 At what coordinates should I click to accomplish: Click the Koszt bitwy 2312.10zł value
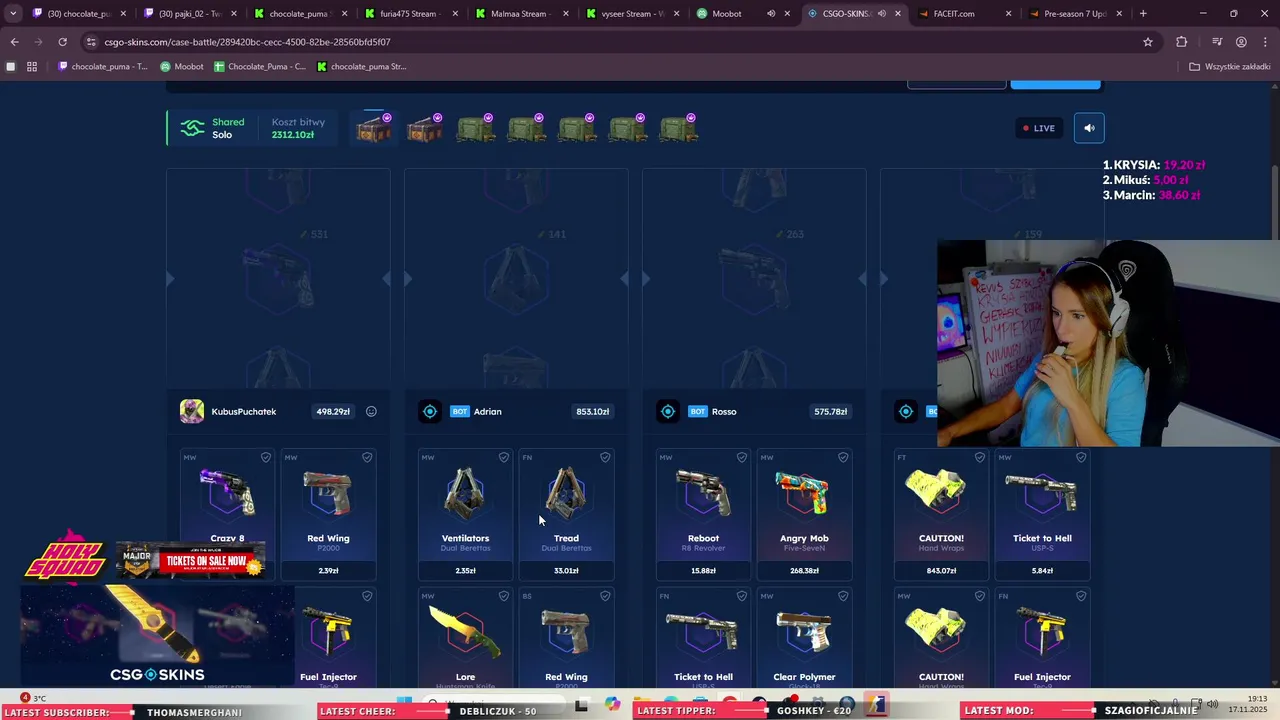pos(293,135)
